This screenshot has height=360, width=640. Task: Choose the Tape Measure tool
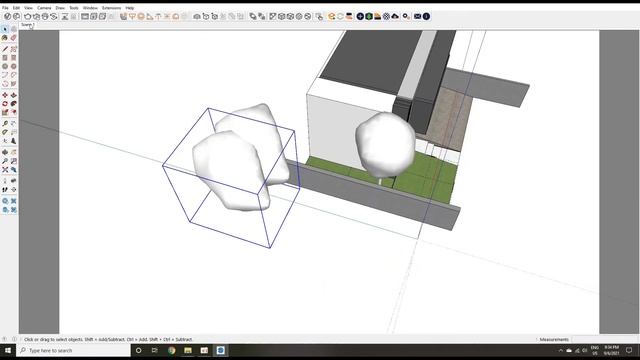click(5, 123)
